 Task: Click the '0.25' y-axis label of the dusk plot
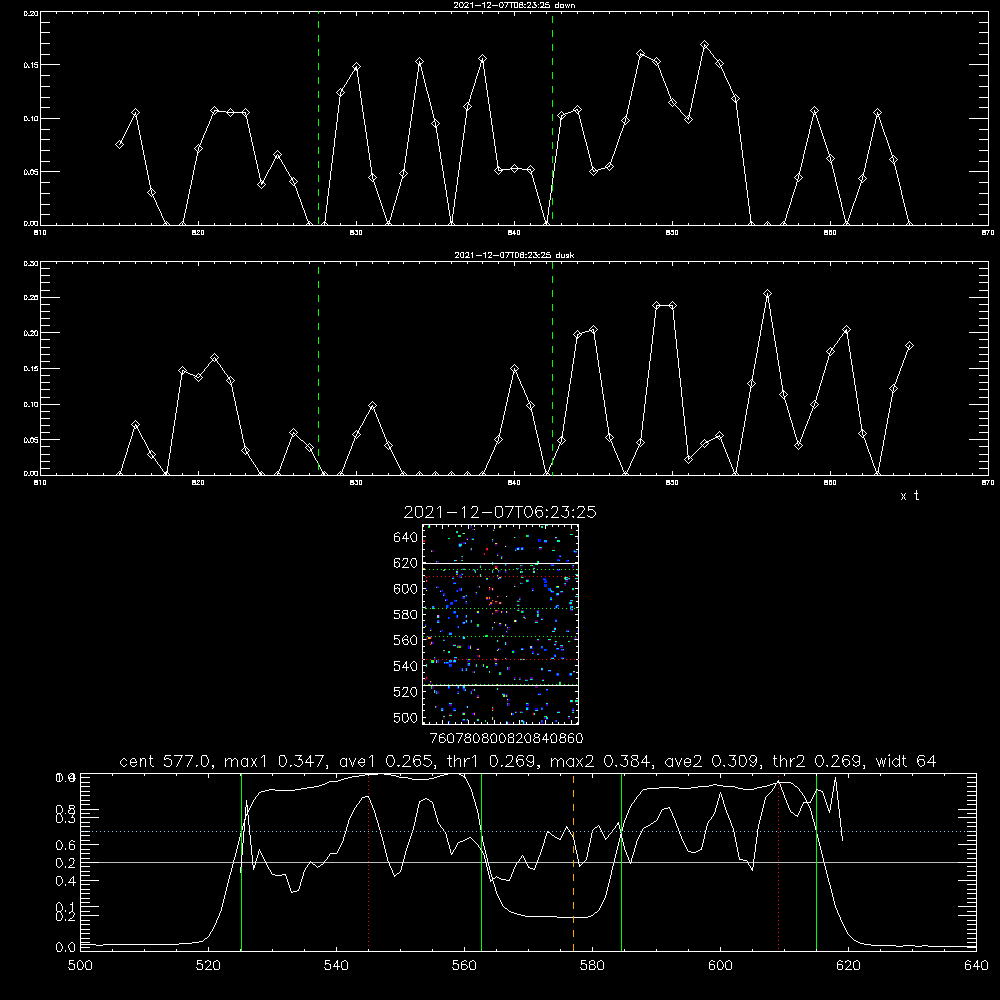(31, 298)
